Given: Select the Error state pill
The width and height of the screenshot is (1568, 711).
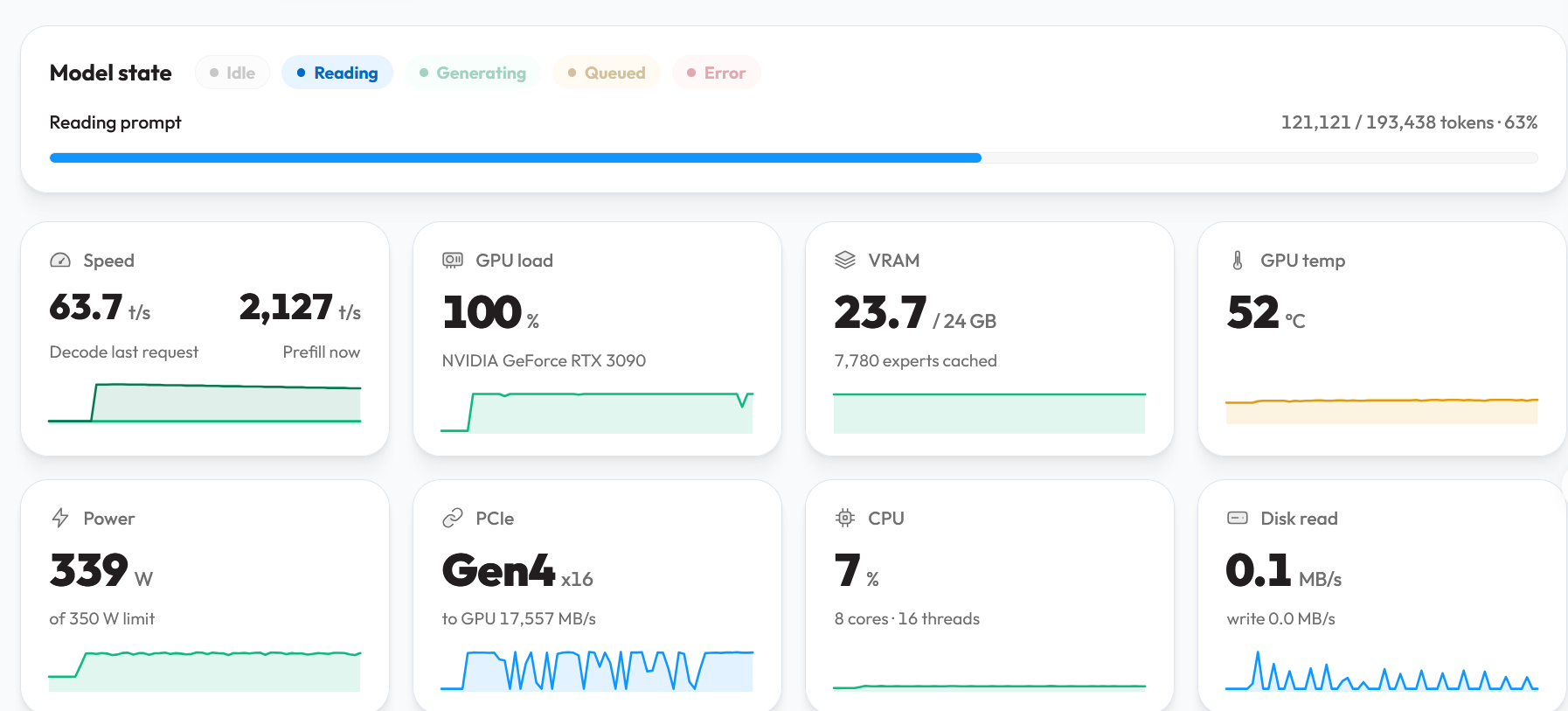Looking at the screenshot, I should [x=717, y=73].
